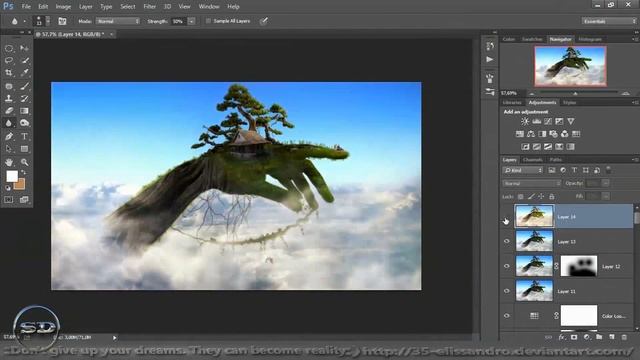Add a Brightness/Contrast adjustment
Image resolution: width=640 pixels, height=360 pixels.
point(525,121)
